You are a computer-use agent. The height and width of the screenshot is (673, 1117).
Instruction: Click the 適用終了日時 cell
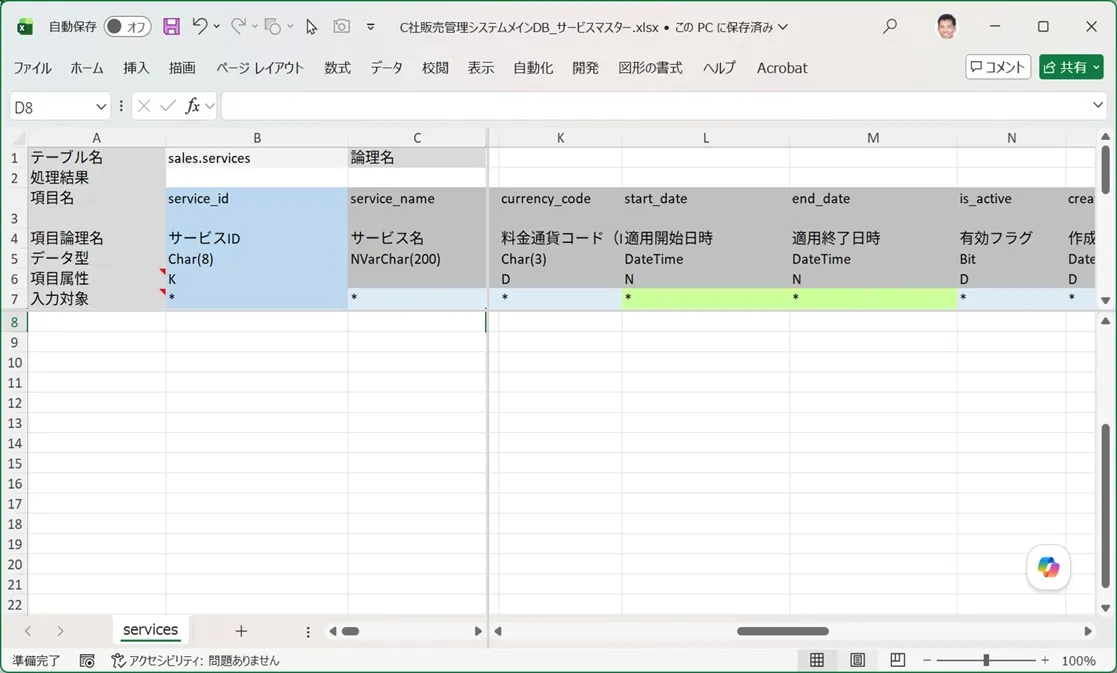[x=873, y=239]
